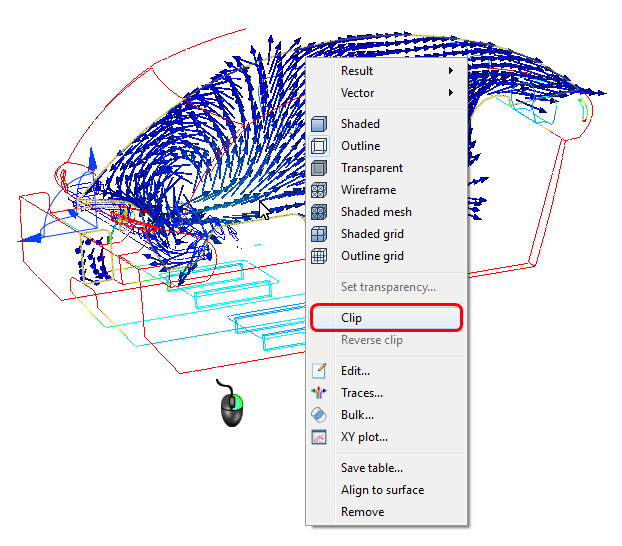Open the Vector menu entry
Screen dimensions: 622x546
386,93
